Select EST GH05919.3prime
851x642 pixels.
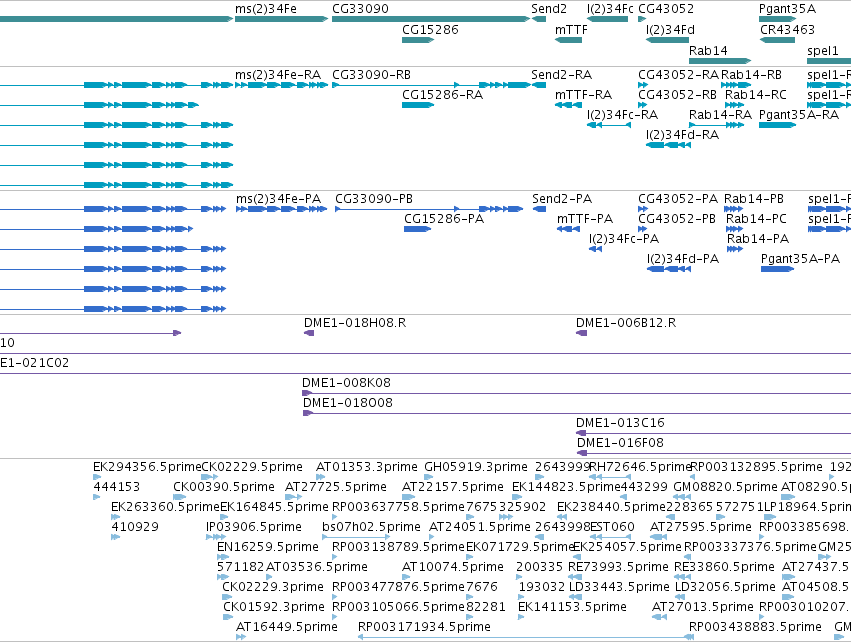[x=475, y=467]
